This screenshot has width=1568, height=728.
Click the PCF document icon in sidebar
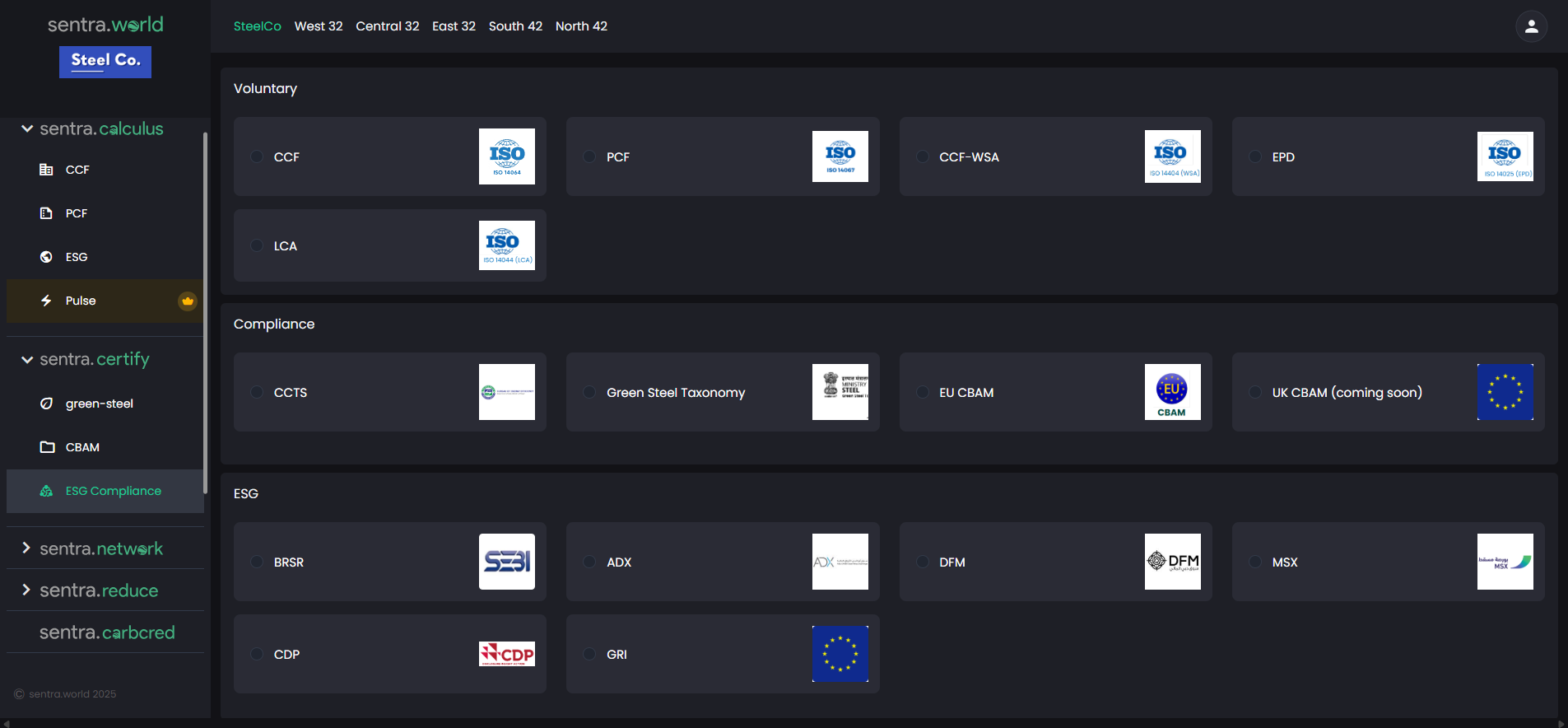pyautogui.click(x=46, y=213)
